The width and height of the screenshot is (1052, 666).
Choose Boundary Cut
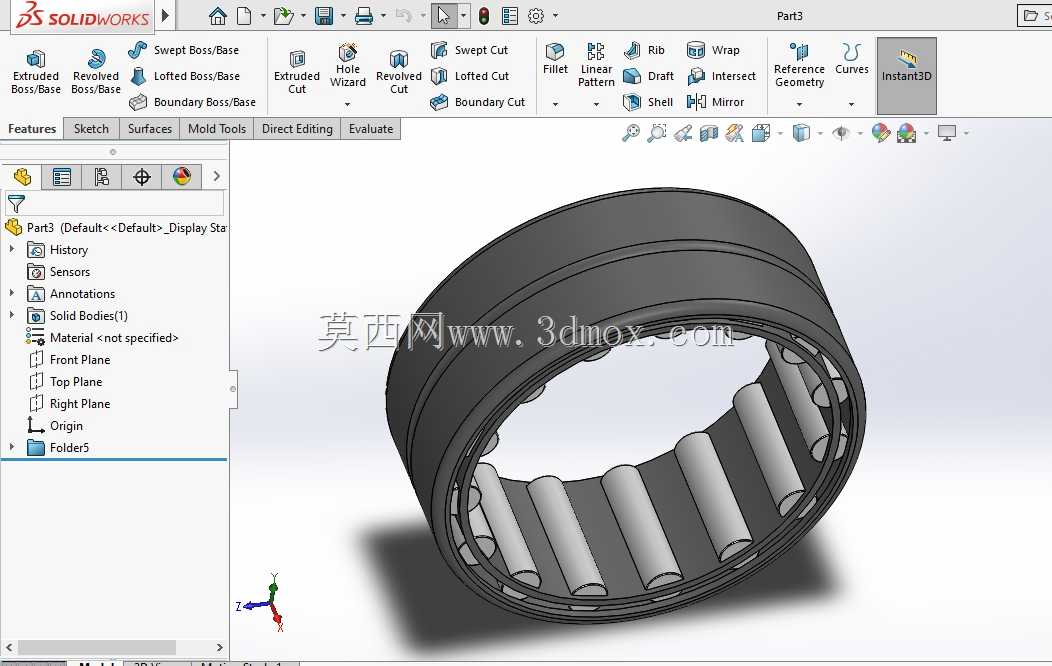coord(477,102)
